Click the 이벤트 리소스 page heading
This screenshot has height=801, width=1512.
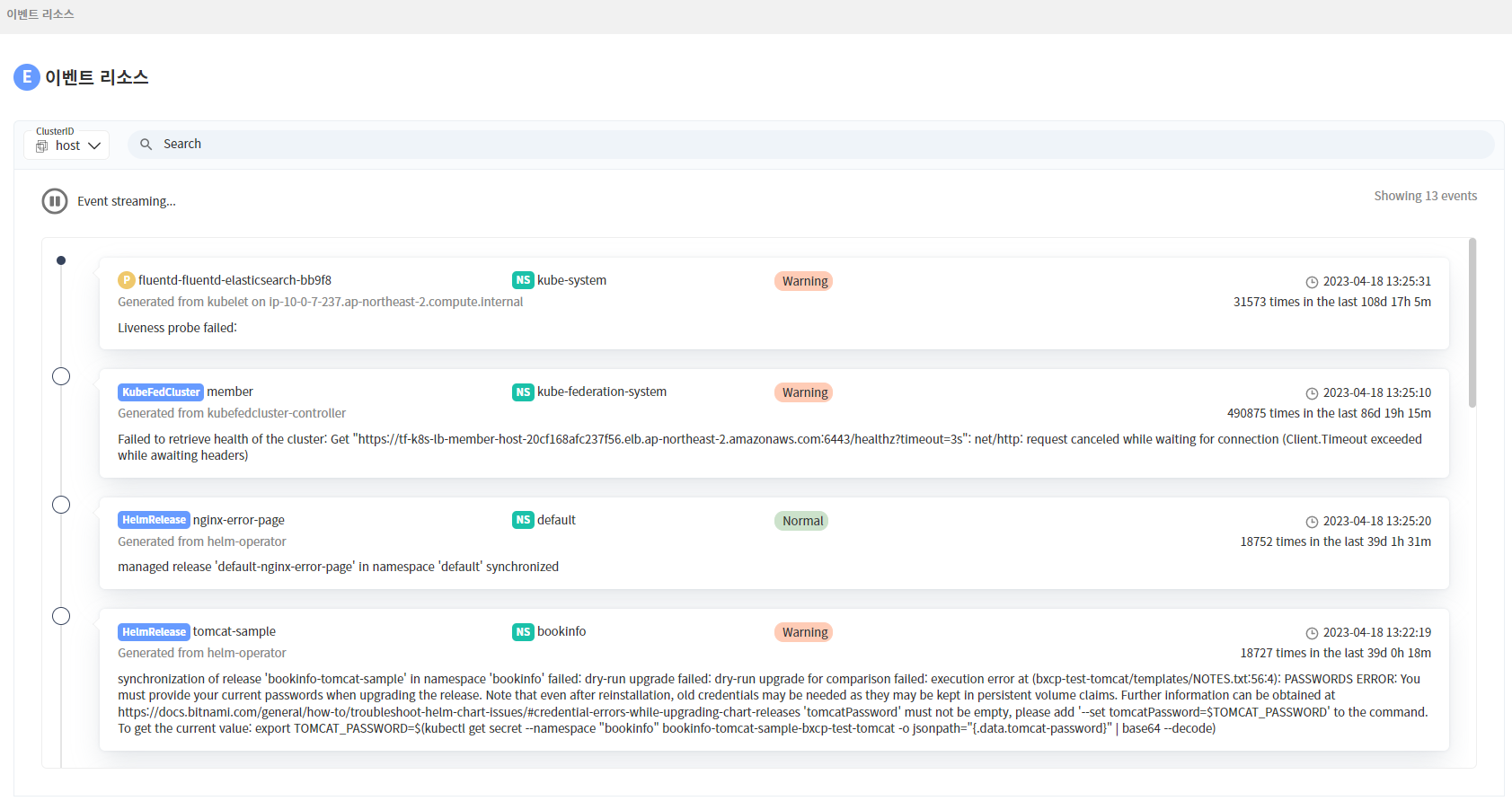97,77
